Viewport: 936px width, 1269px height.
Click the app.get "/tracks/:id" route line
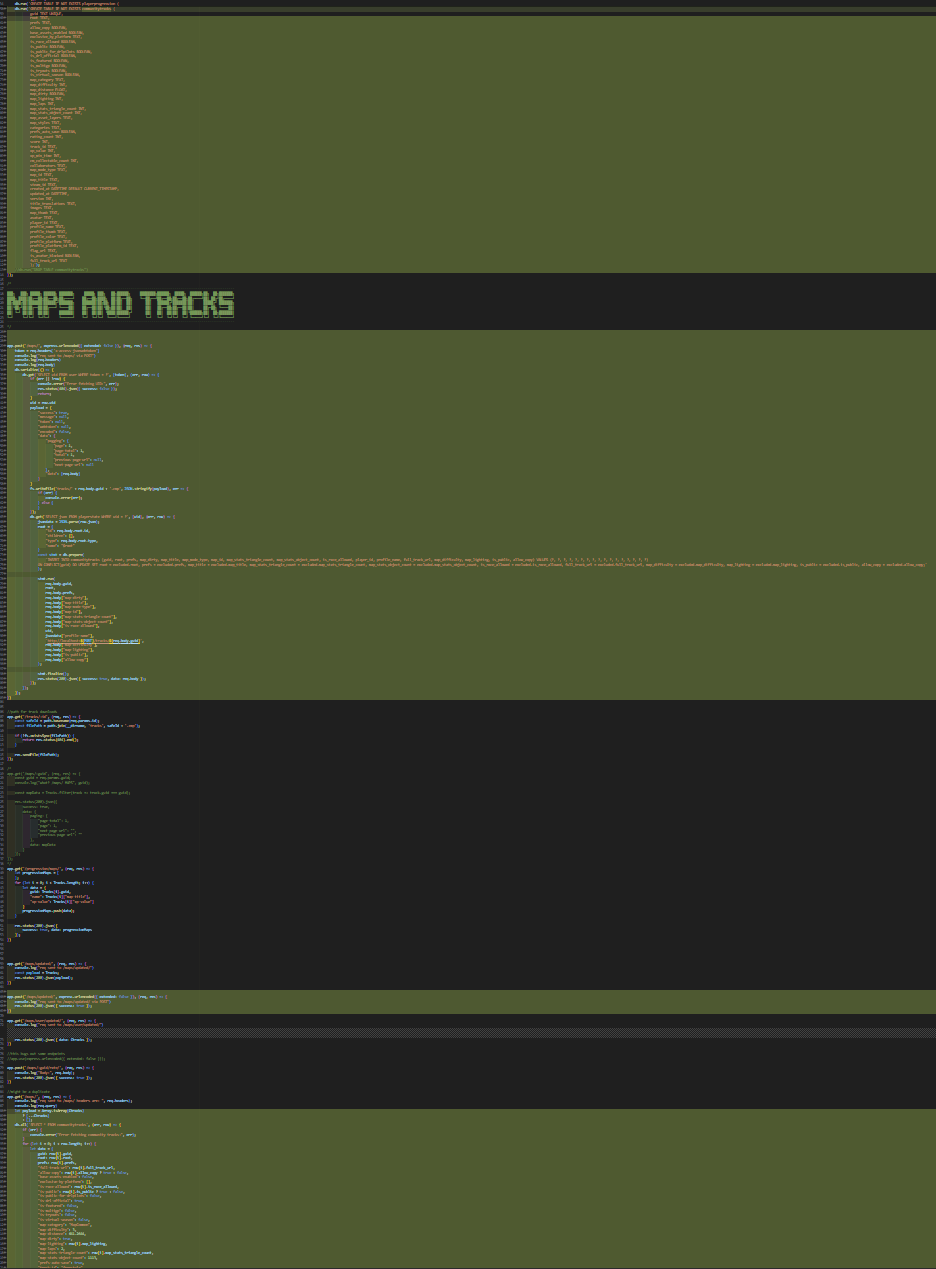pos(40,716)
